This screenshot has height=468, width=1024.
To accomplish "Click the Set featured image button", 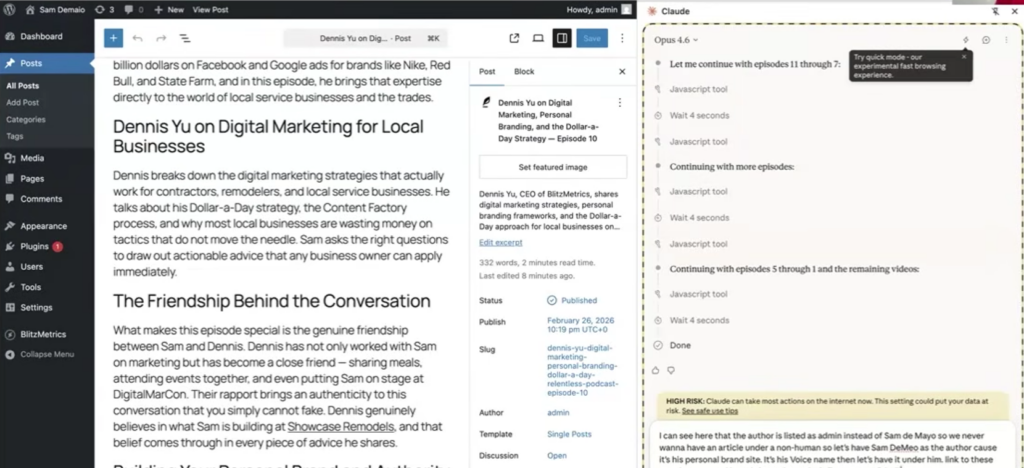I will [x=553, y=167].
